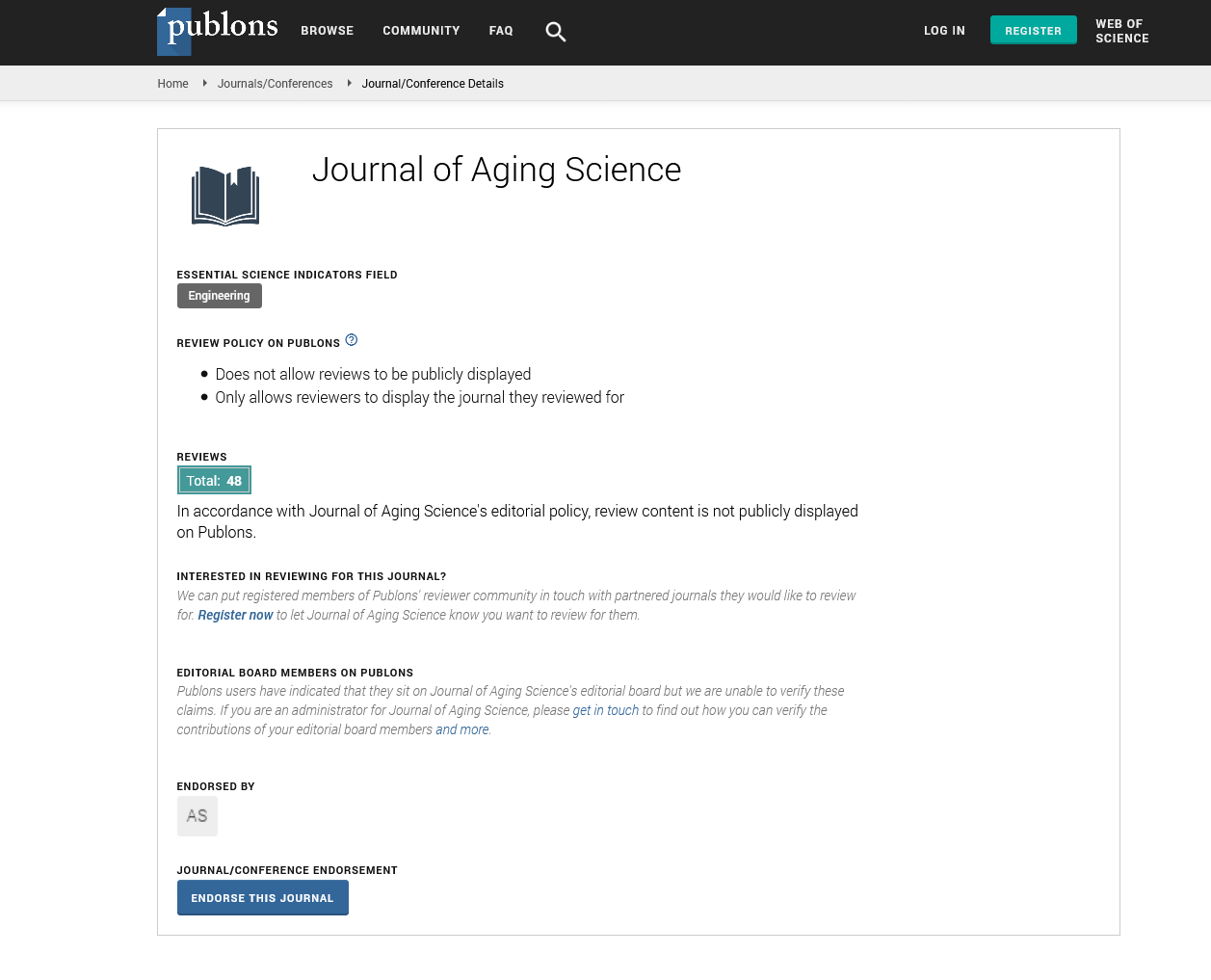Select the Engineering field tag
Image resolution: width=1211 pixels, height=980 pixels.
click(220, 296)
